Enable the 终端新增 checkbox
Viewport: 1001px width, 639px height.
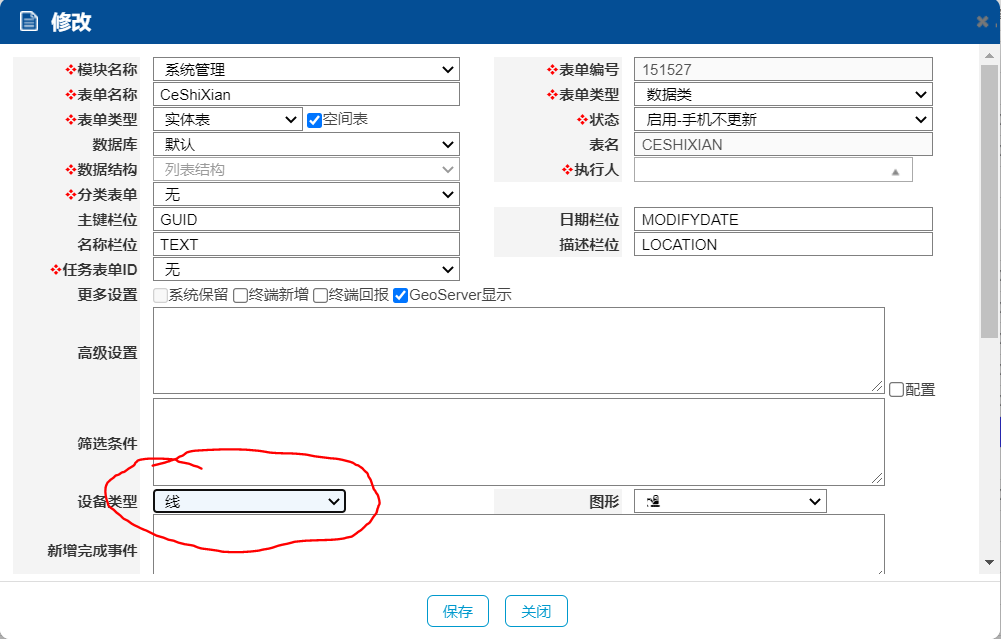pos(240,296)
